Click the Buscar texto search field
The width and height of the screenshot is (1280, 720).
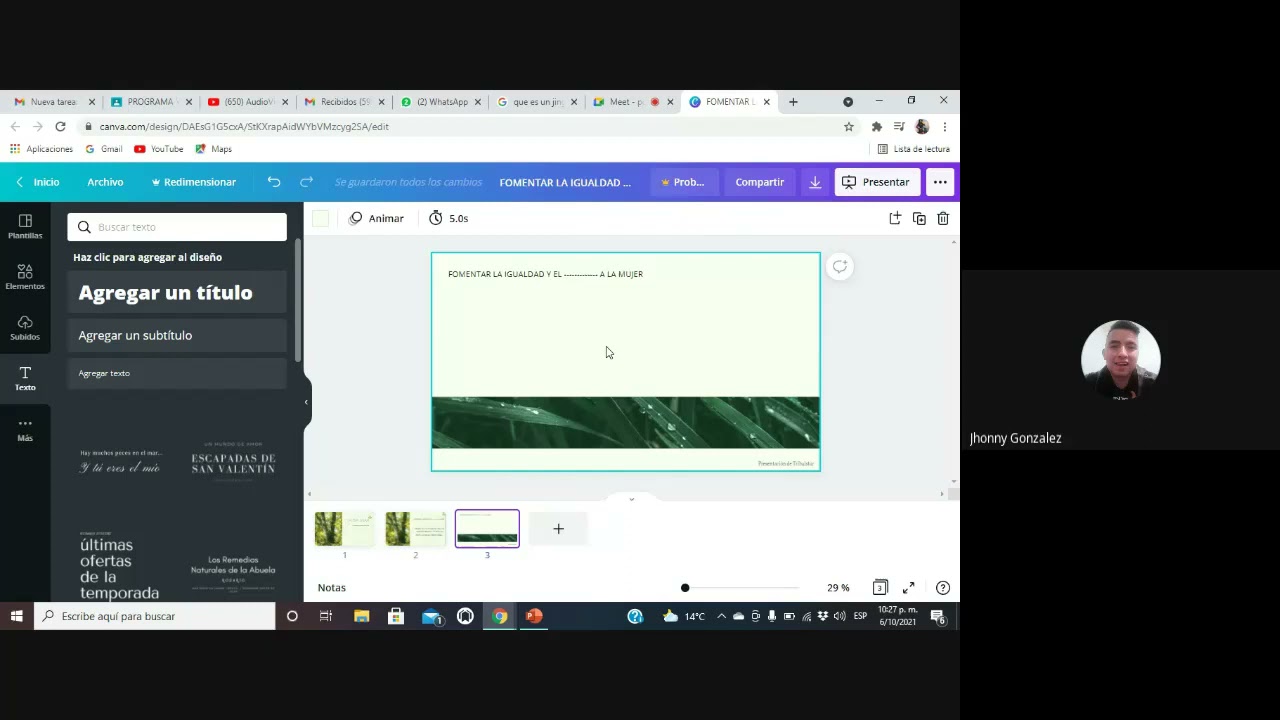(x=177, y=227)
